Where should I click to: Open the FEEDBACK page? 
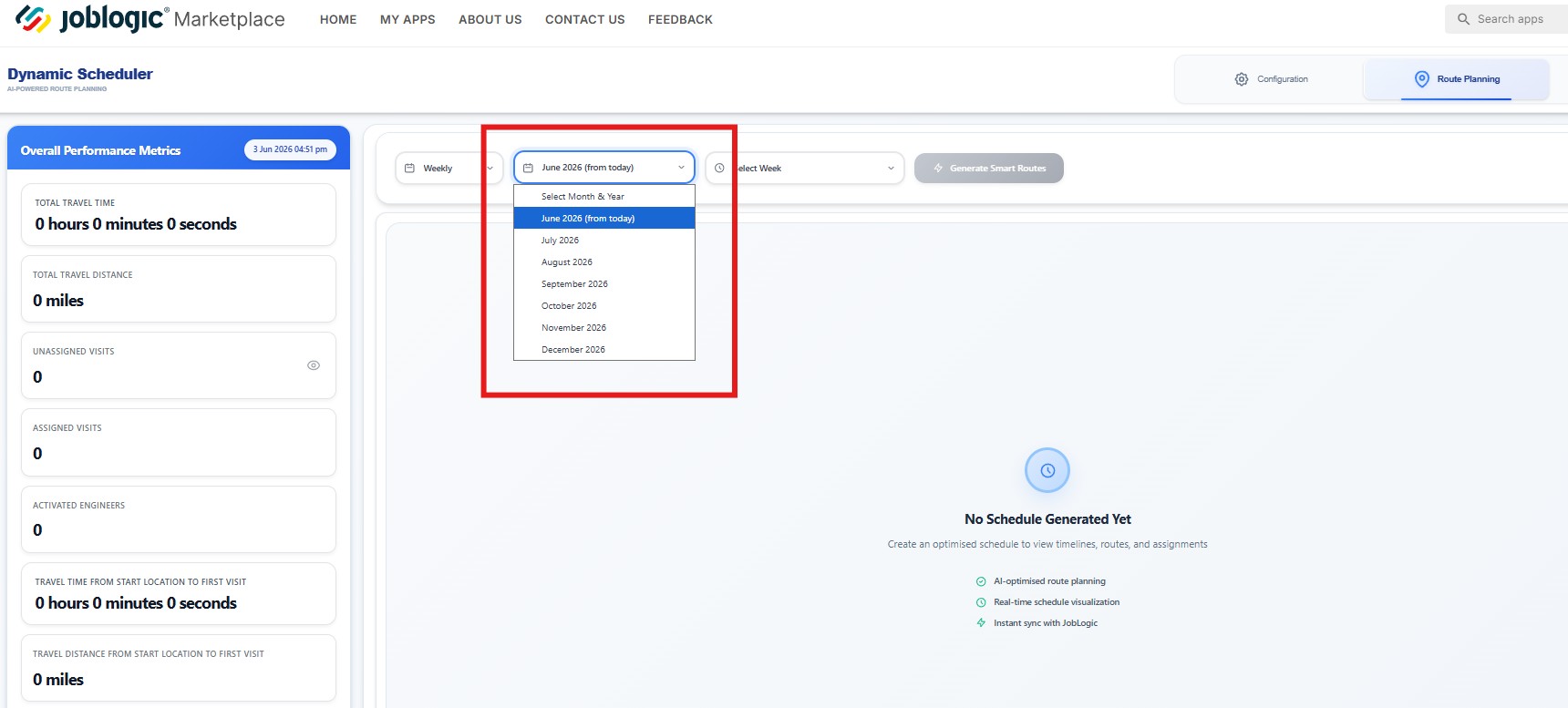[x=680, y=19]
